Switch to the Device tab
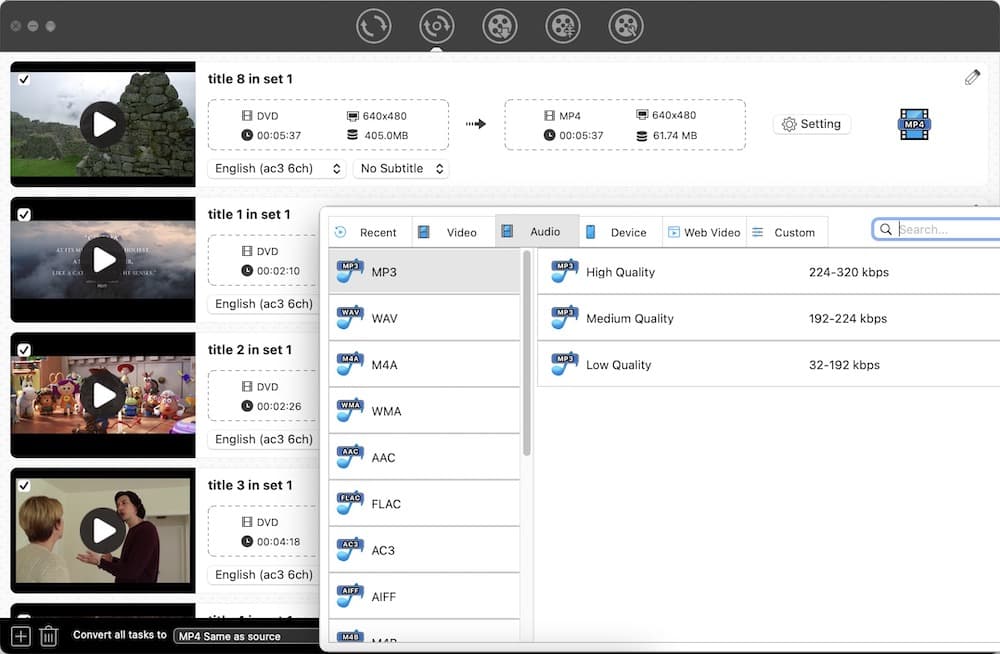The image size is (1000, 654). point(621,232)
